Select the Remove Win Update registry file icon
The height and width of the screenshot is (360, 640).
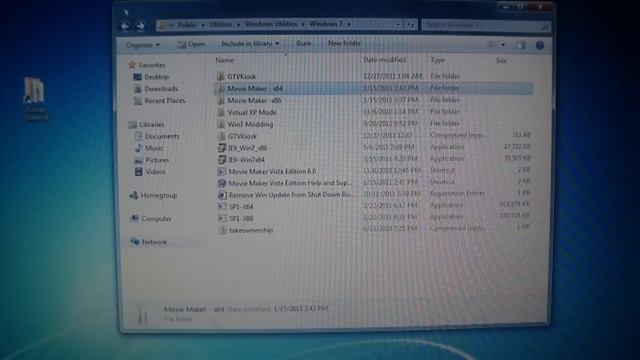click(222, 195)
